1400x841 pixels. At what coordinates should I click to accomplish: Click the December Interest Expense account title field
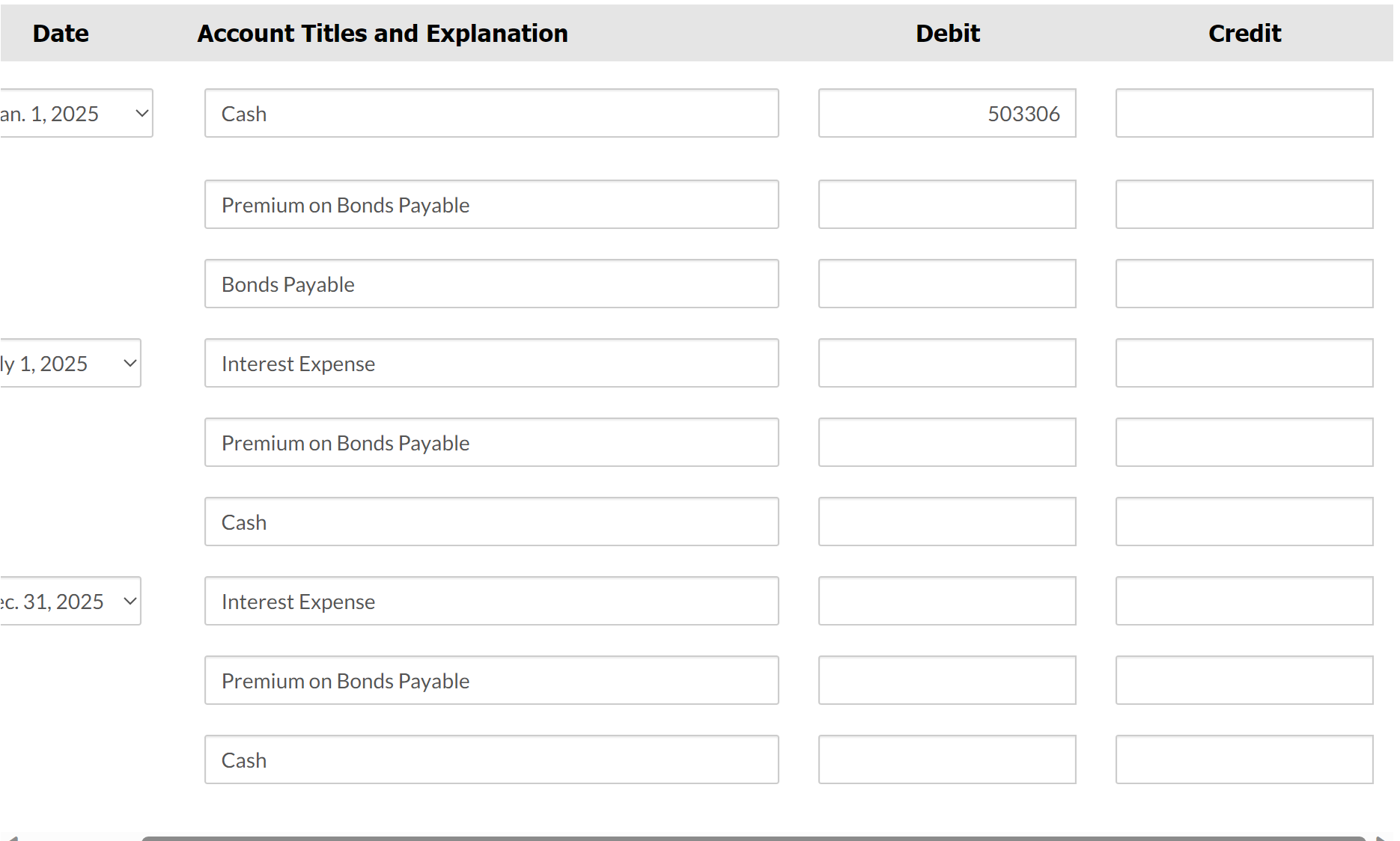[x=492, y=601]
